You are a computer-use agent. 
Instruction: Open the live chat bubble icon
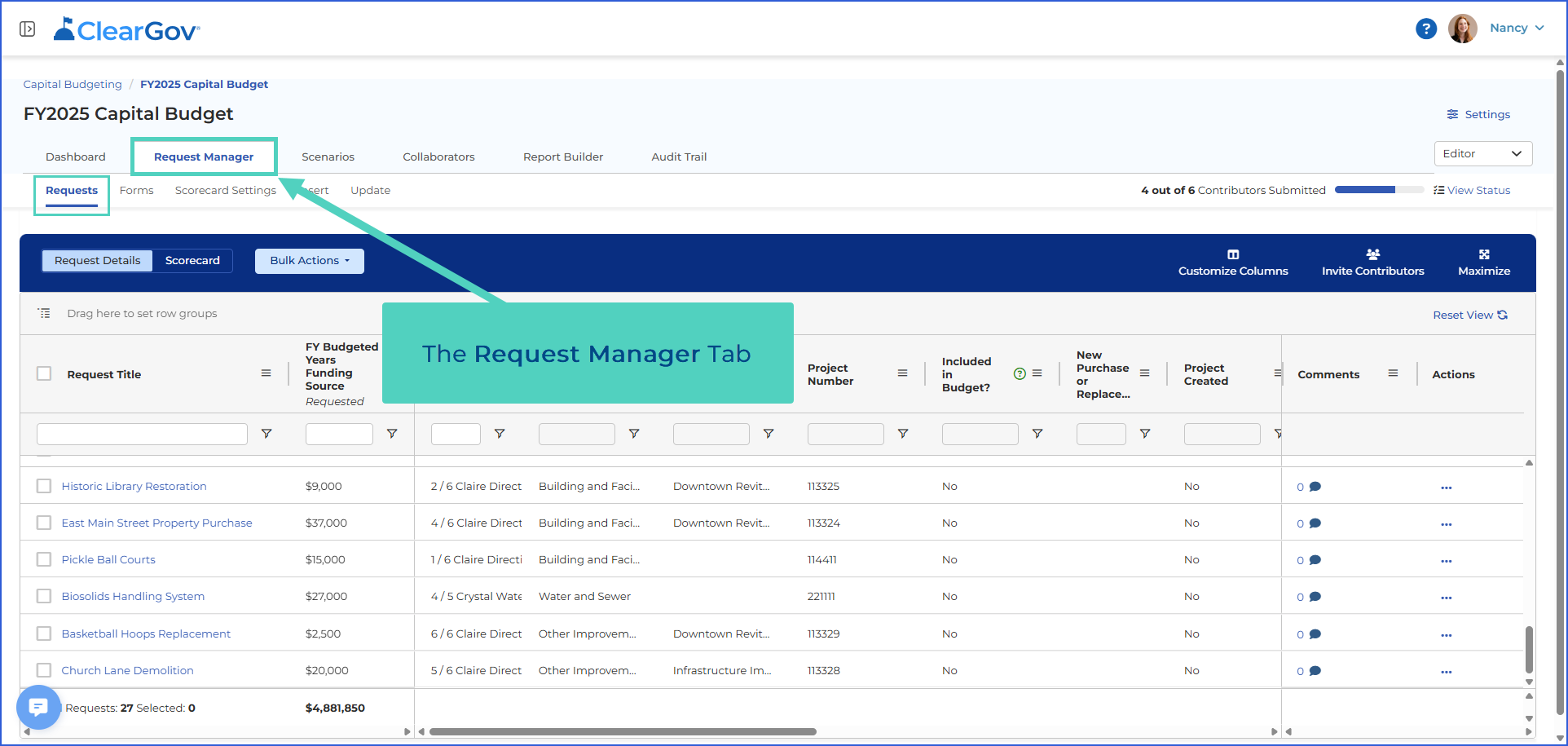point(38,707)
